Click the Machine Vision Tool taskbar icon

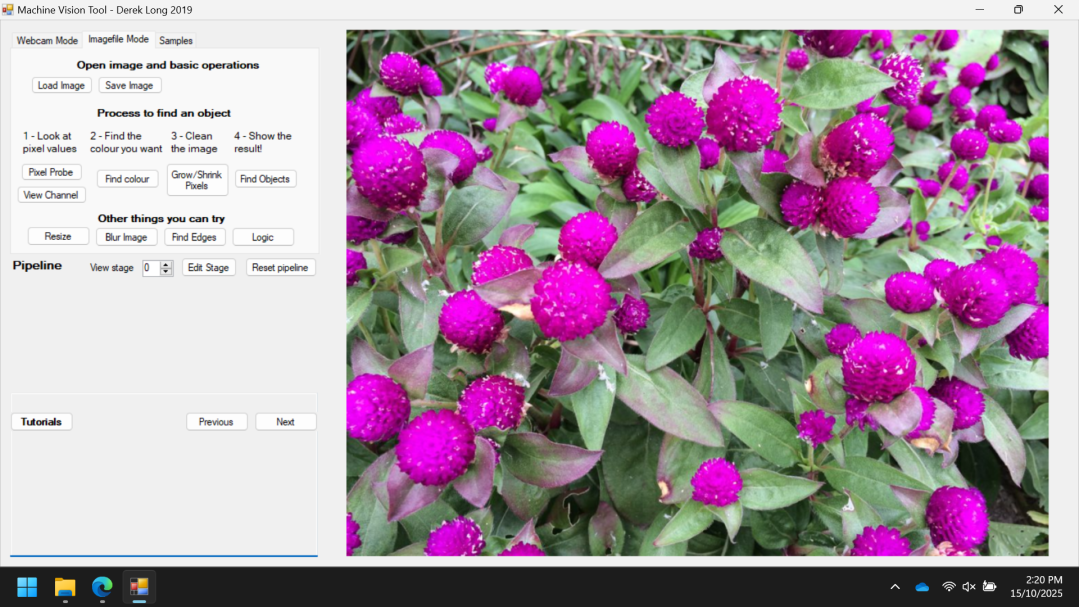point(139,587)
